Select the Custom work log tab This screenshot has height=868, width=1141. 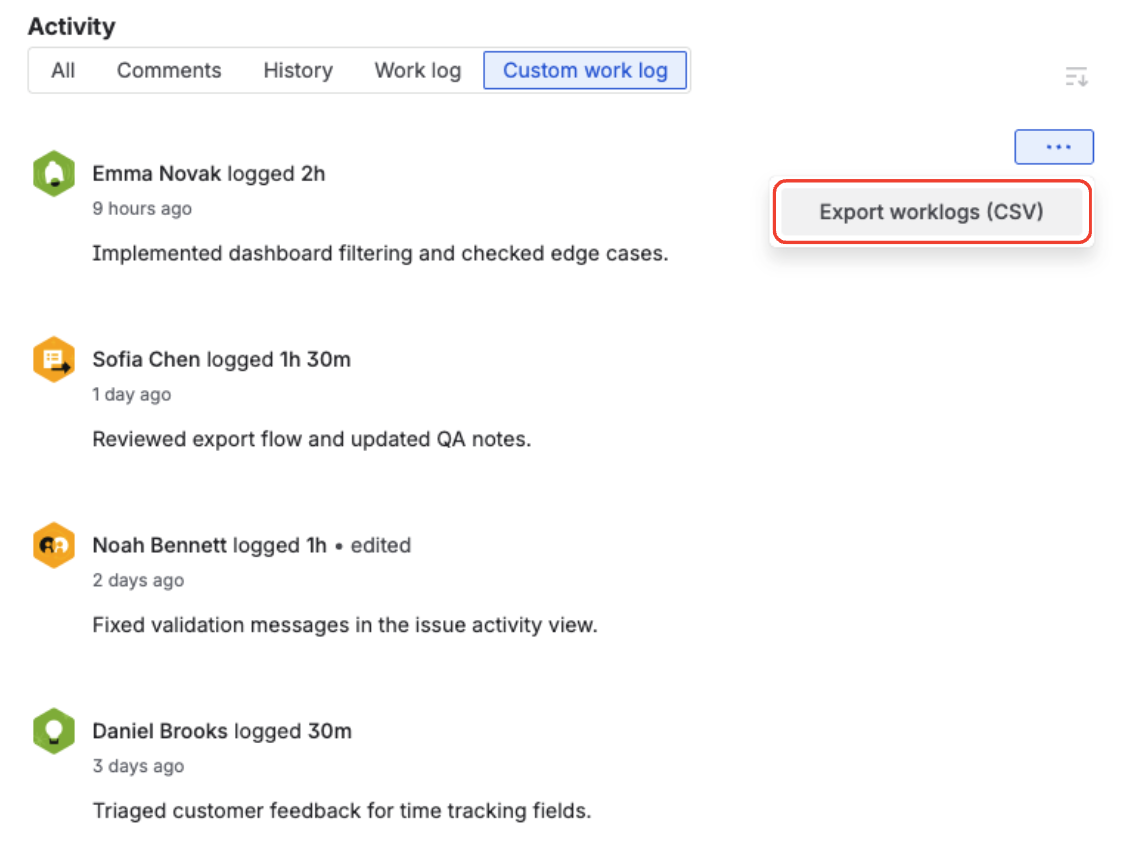tap(585, 70)
